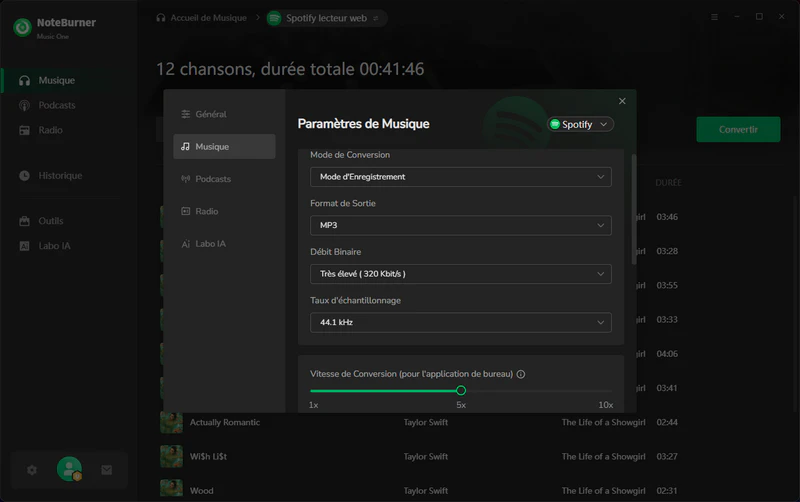Image resolution: width=800 pixels, height=502 pixels.
Task: Open Historique in the left sidebar
Action: pyautogui.click(x=60, y=176)
